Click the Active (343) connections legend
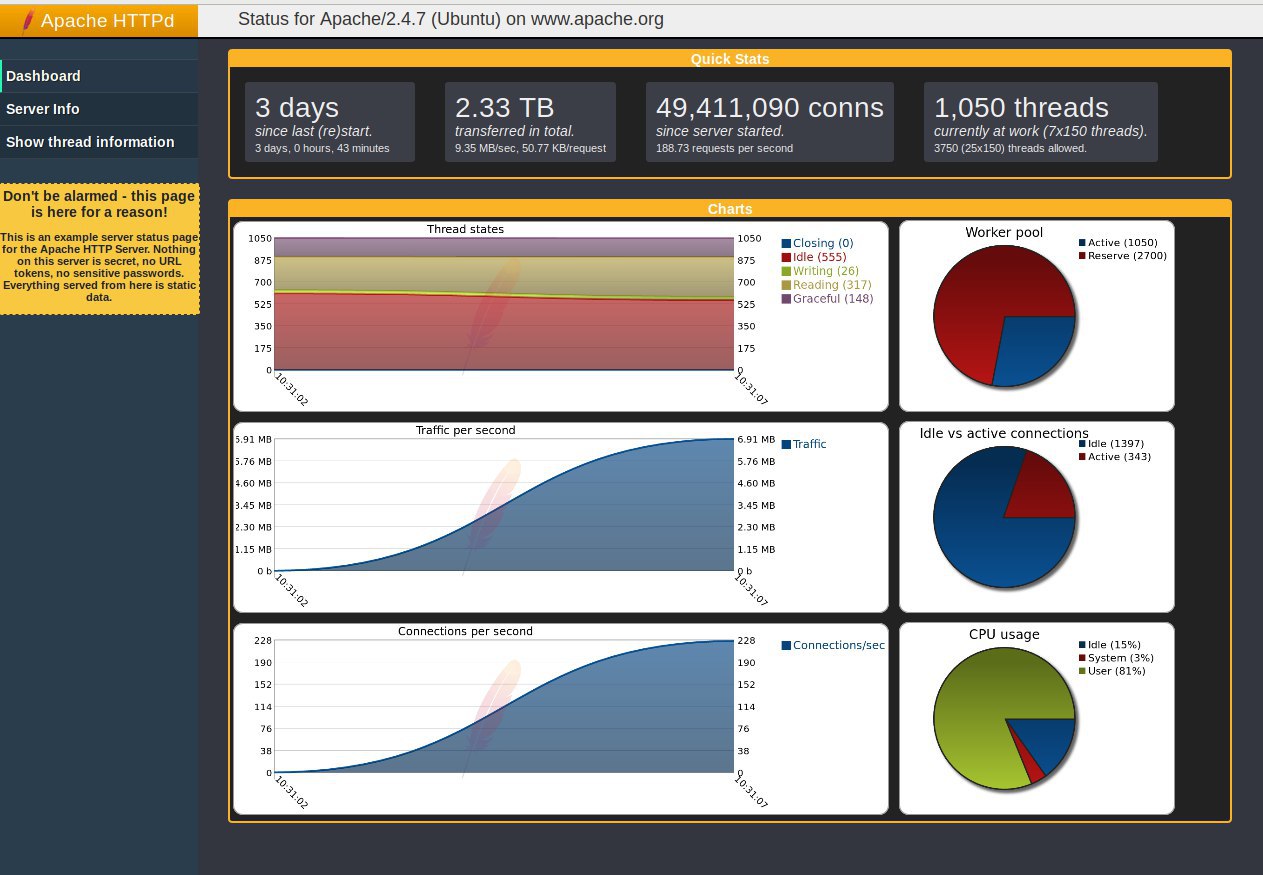This screenshot has height=875, width=1263. tap(1115, 456)
